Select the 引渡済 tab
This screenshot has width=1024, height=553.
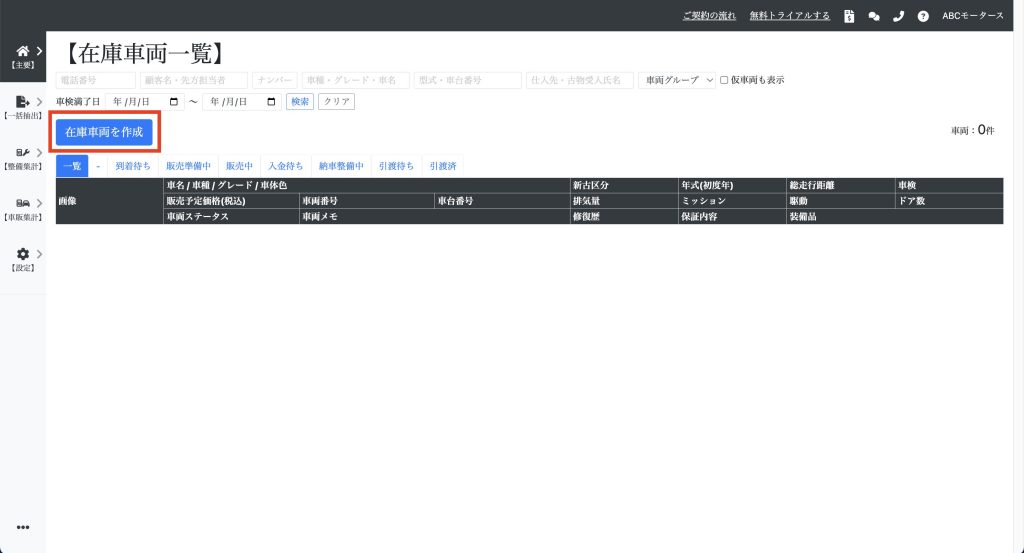click(443, 166)
